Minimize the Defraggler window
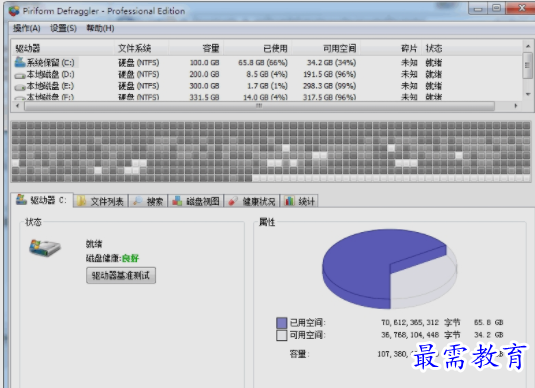 coord(478,9)
